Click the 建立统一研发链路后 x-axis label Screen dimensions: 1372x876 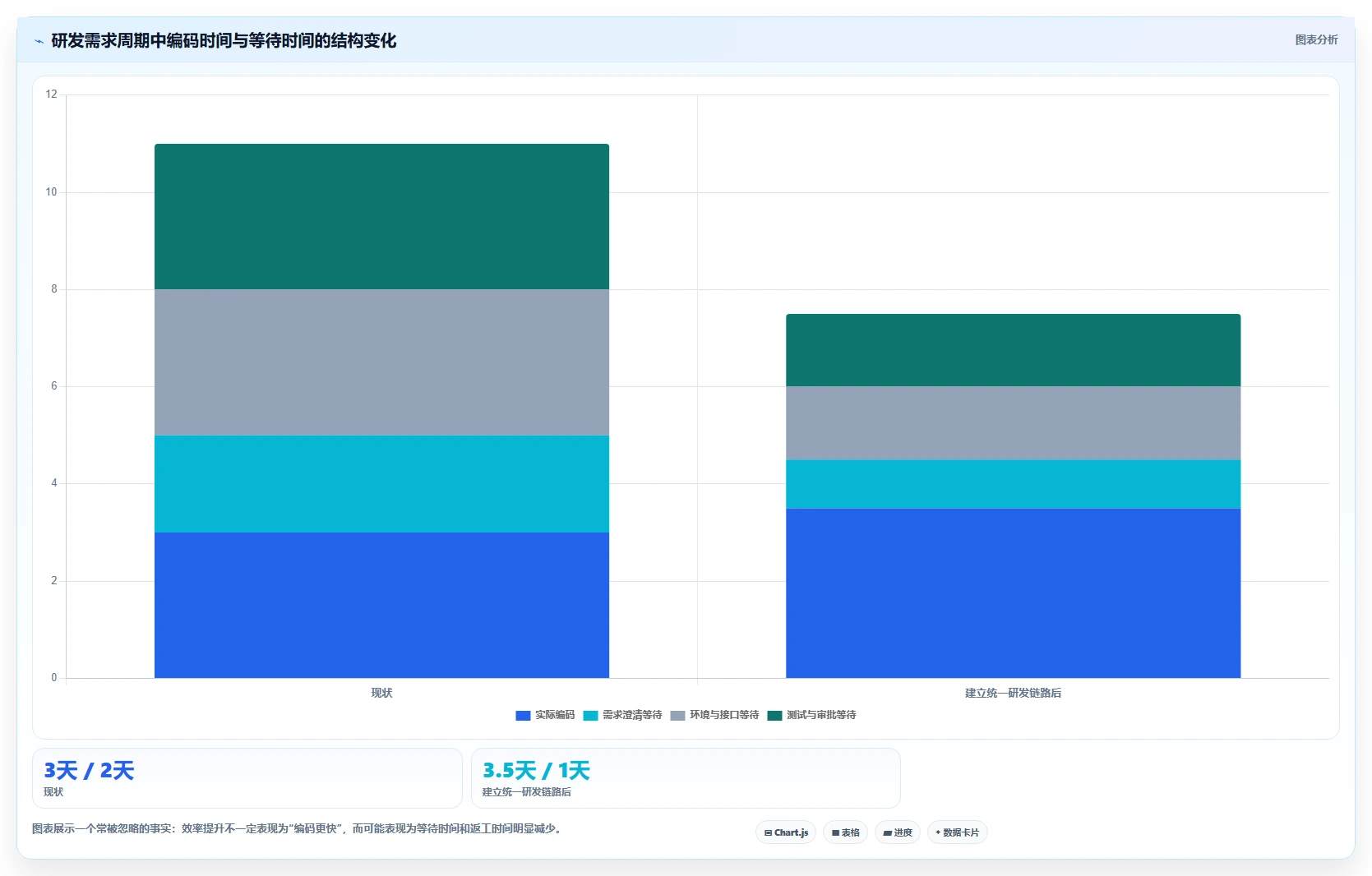pos(1013,694)
